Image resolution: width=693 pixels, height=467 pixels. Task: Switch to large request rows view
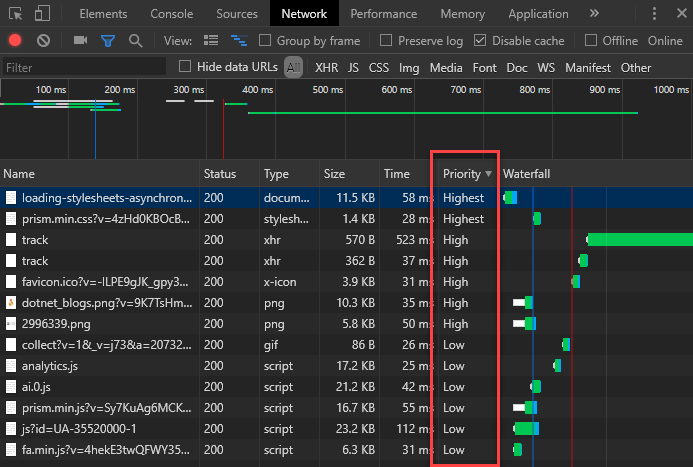[x=211, y=41]
